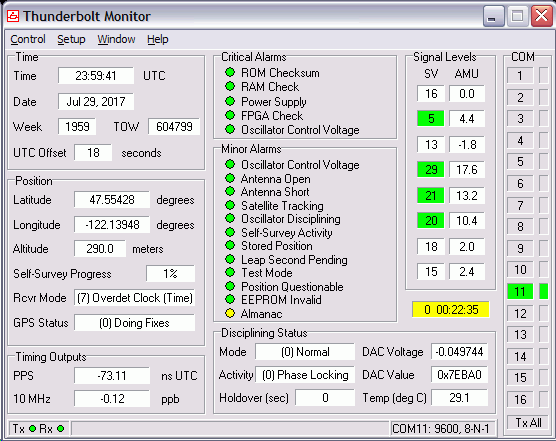This screenshot has width=556, height=441.
Task: Click the Latitude value field
Action: 112,200
